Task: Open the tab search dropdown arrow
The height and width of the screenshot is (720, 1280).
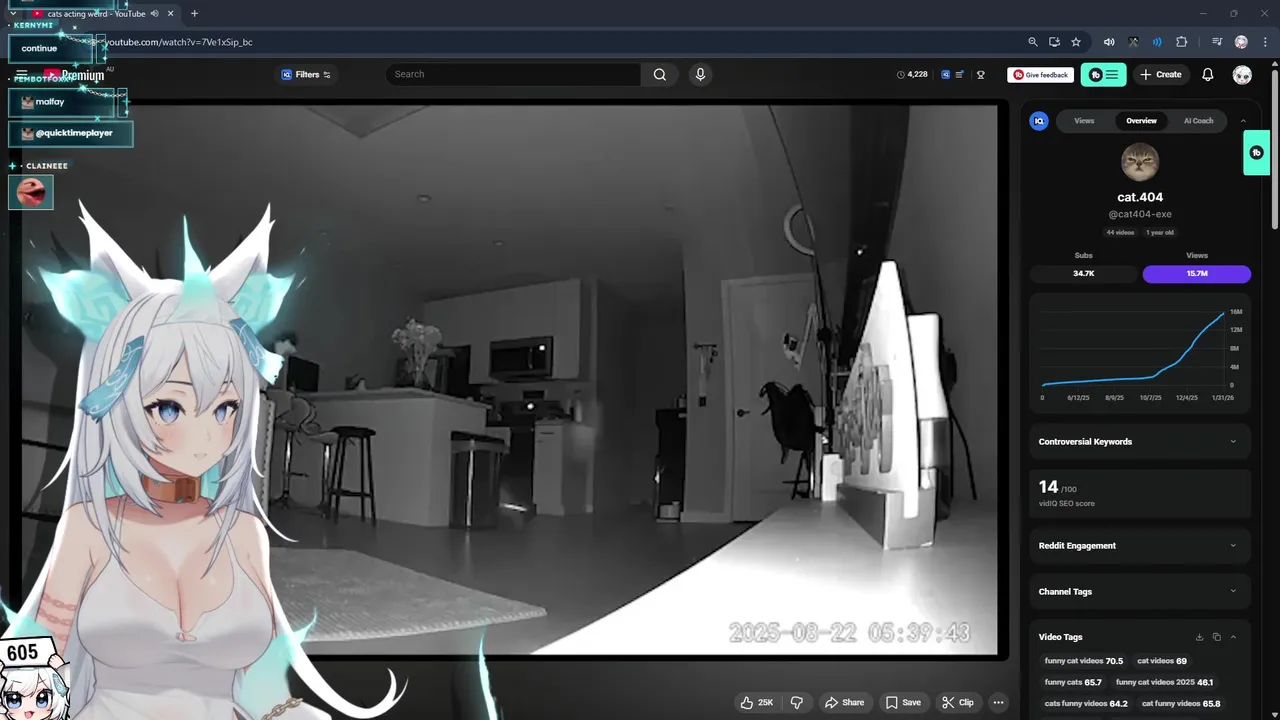Action: (x=12, y=14)
